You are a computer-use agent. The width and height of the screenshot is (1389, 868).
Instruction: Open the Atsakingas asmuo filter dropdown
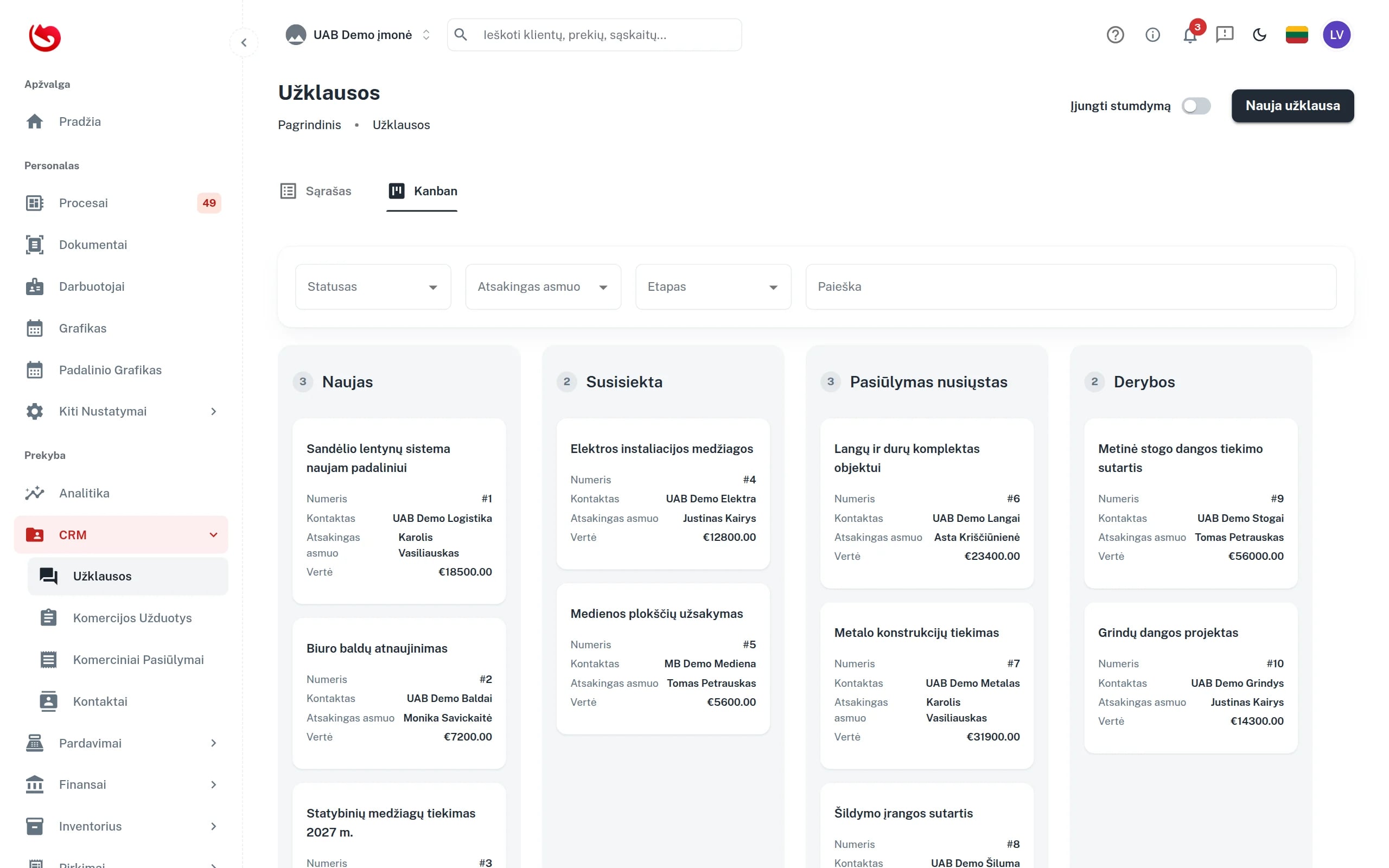pyautogui.click(x=543, y=287)
